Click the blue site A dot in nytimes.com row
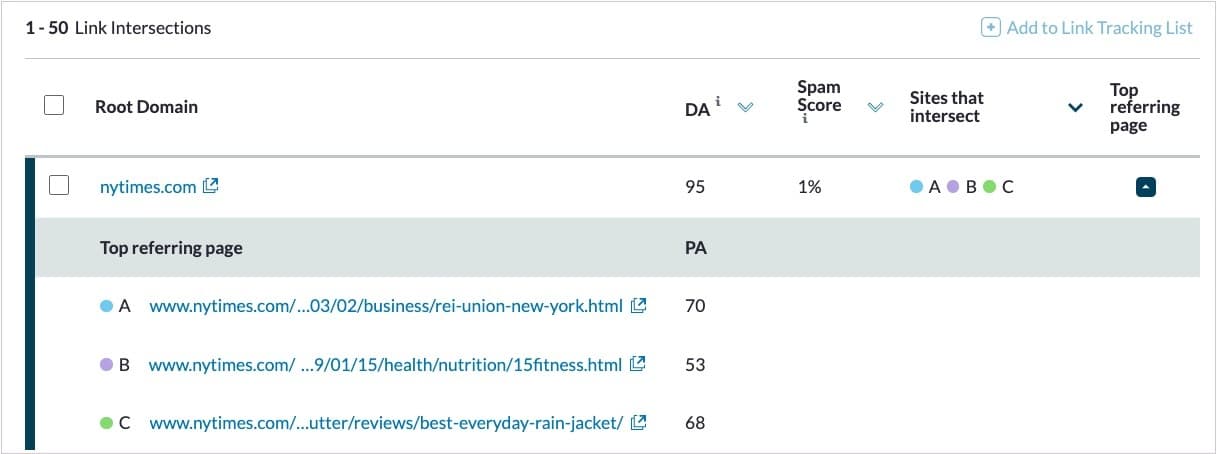This screenshot has width=1217, height=454. (x=916, y=187)
